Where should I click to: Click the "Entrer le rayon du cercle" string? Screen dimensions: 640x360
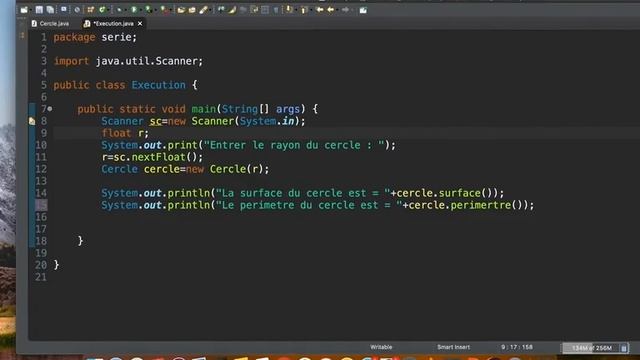pos(294,145)
